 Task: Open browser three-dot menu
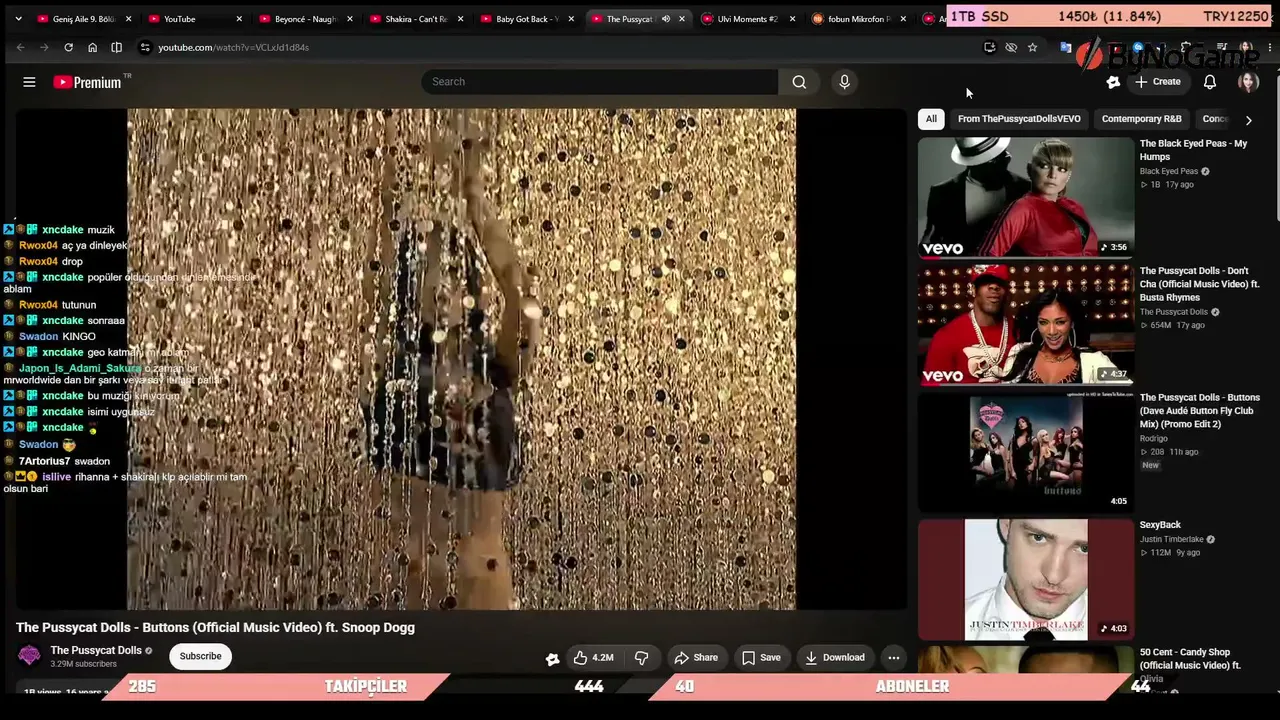pyautogui.click(x=1270, y=47)
